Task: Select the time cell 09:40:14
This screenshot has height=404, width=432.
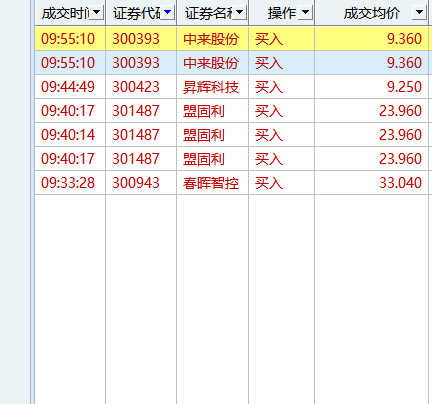Action: (68, 135)
